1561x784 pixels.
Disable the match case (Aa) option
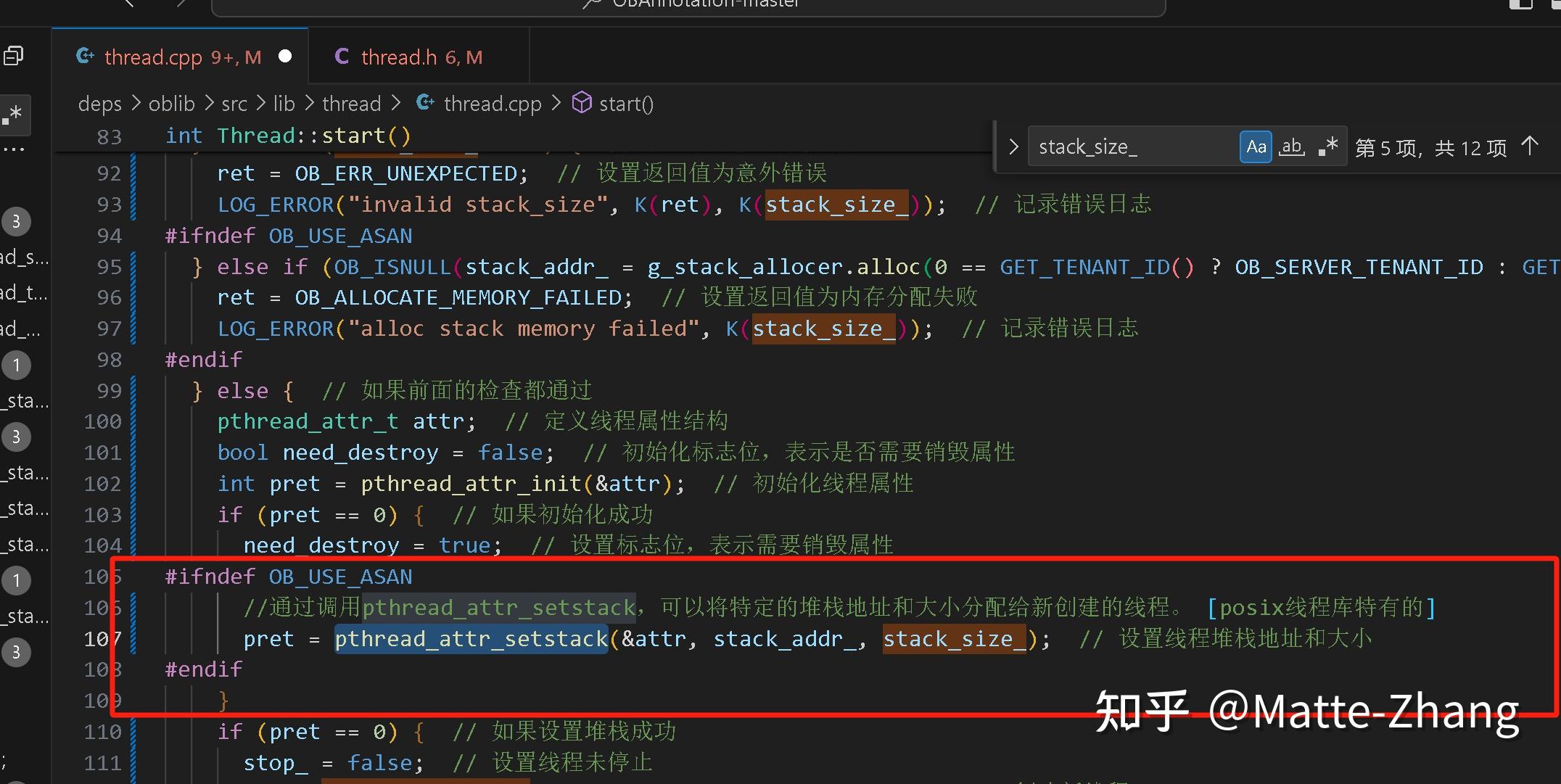click(x=1256, y=146)
